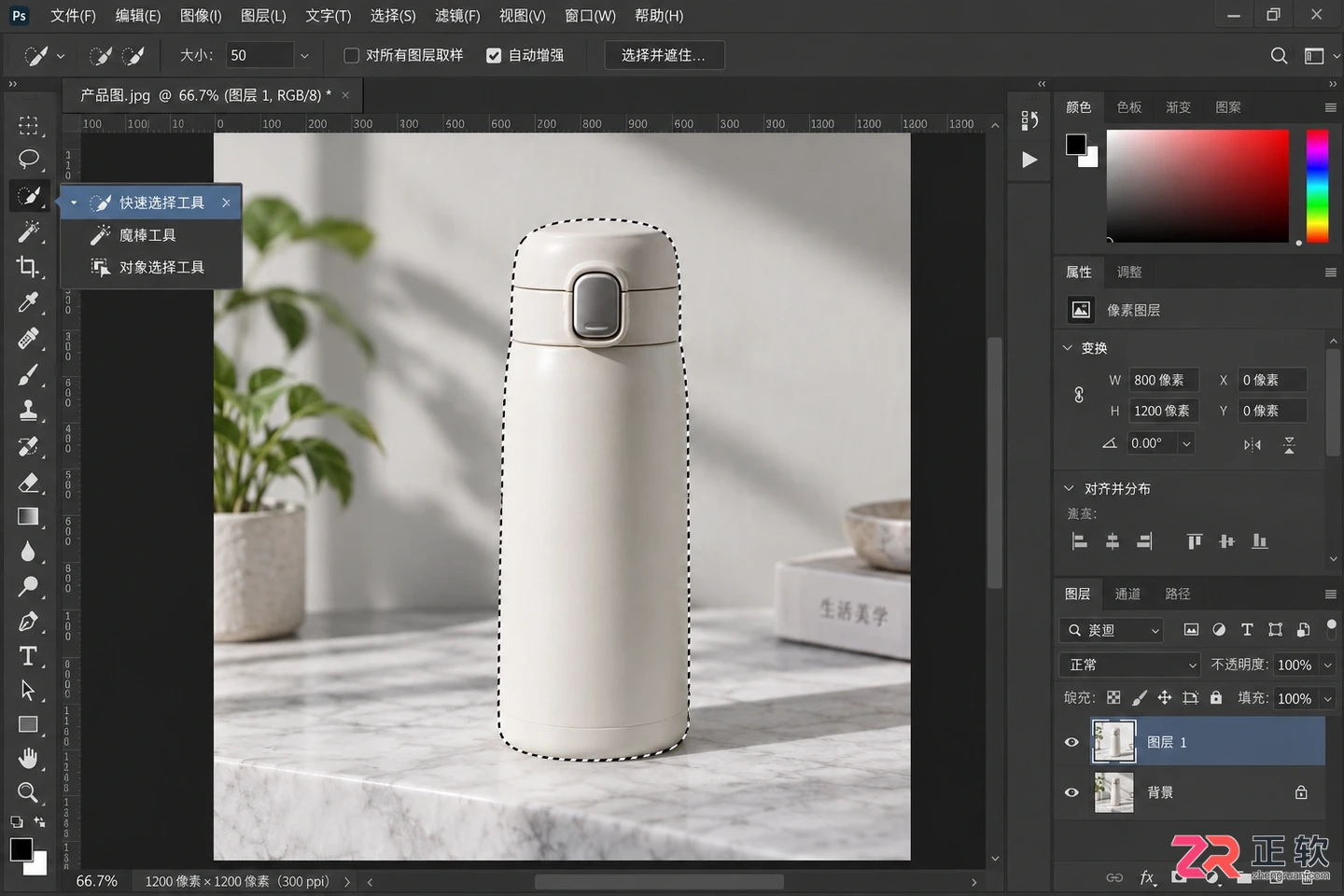This screenshot has height=896, width=1344.
Task: Collapse the 对齐并分布 section
Action: (1069, 488)
